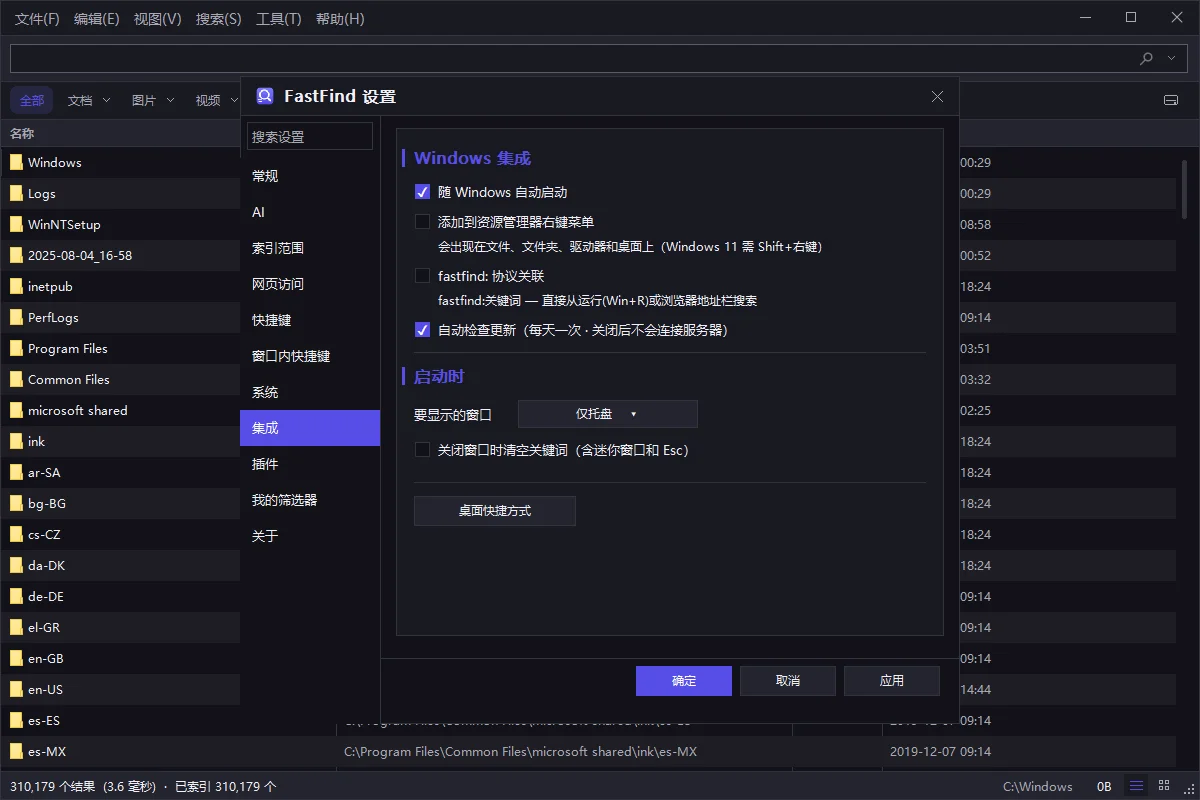
Task: Open the 我的筛选器 settings category
Action: (310, 500)
